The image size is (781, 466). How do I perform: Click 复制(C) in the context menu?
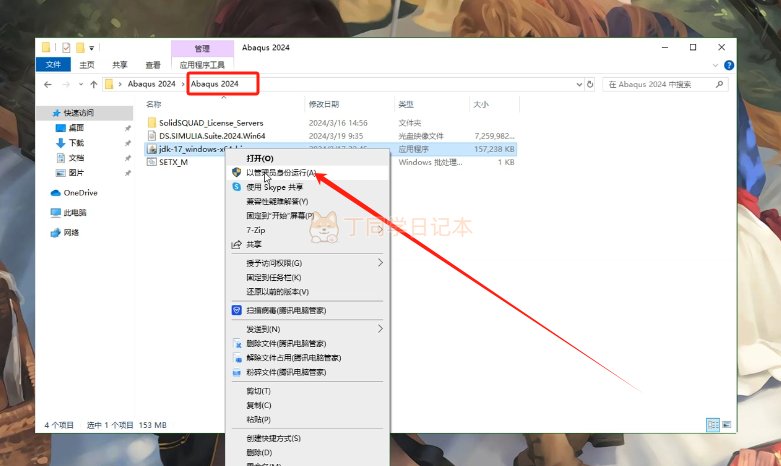coord(258,405)
